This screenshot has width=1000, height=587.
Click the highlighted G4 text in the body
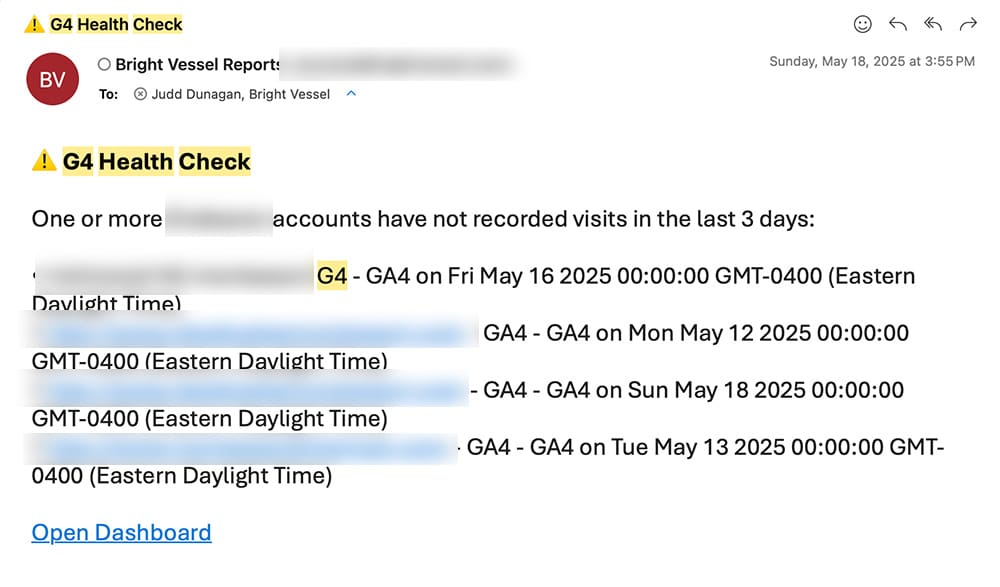(x=333, y=275)
